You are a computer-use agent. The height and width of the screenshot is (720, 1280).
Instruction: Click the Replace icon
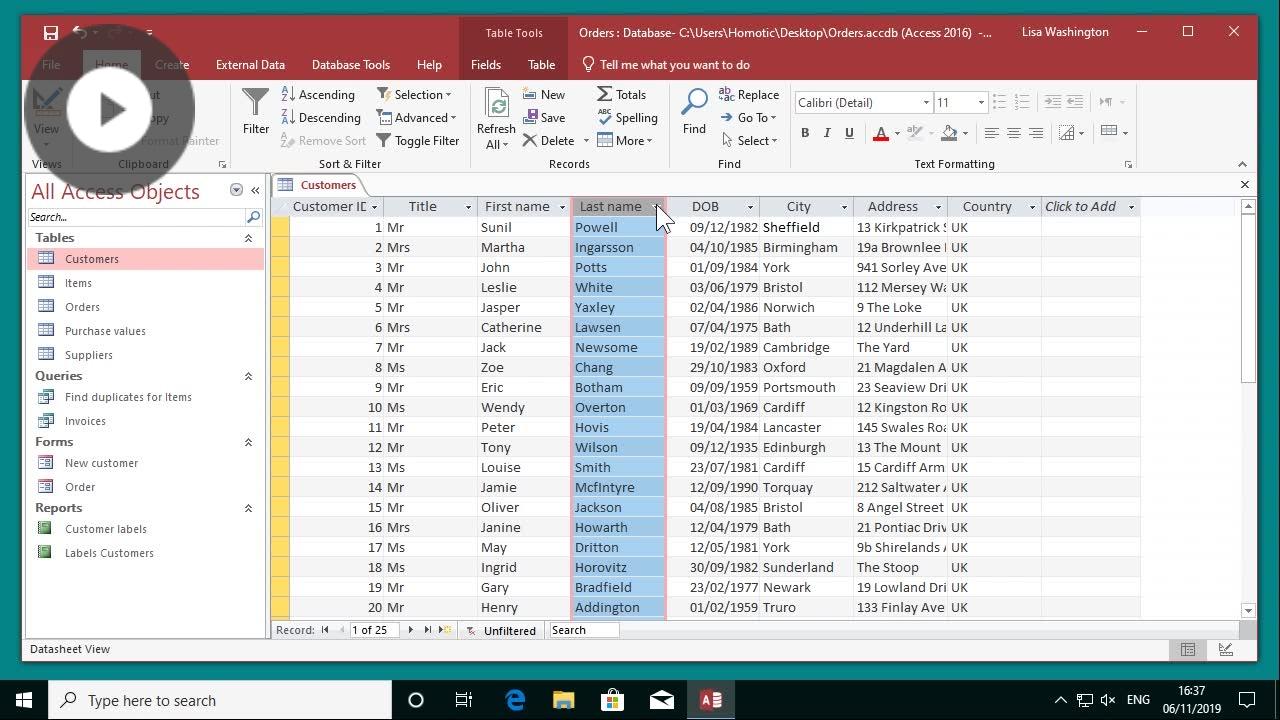(749, 94)
